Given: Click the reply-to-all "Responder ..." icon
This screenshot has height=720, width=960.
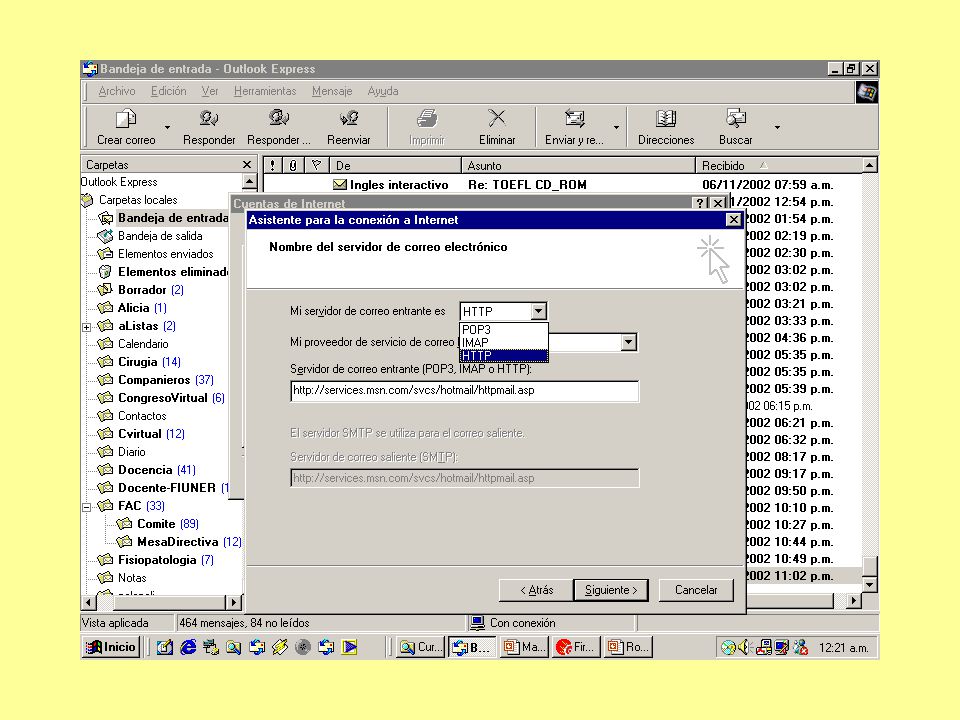Looking at the screenshot, I should tap(279, 118).
